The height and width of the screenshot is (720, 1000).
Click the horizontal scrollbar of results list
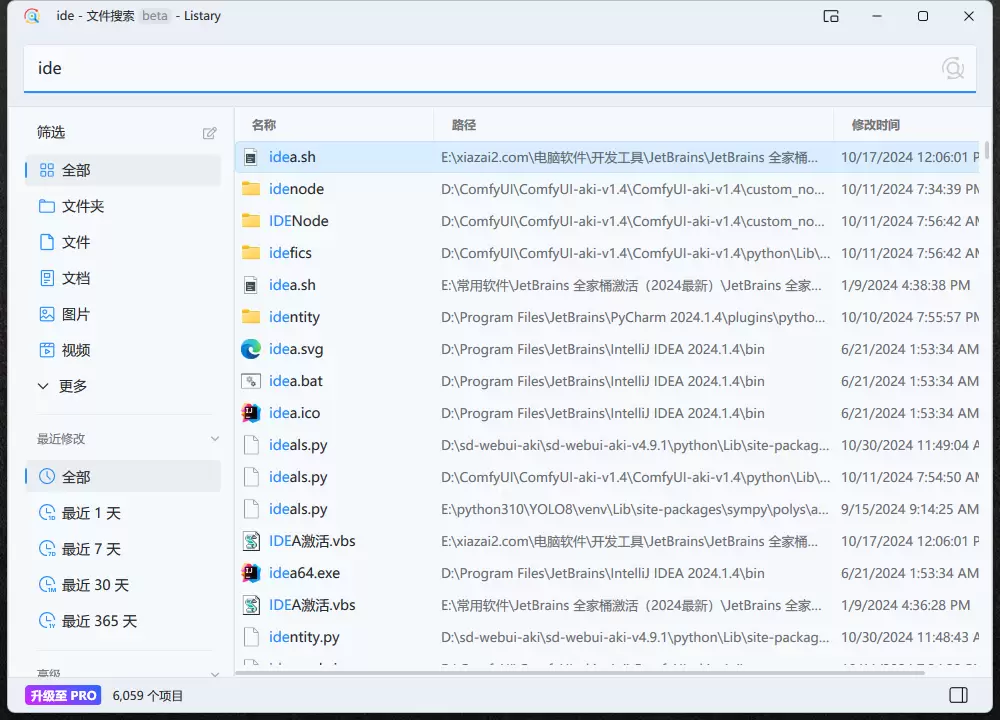tap(580, 672)
